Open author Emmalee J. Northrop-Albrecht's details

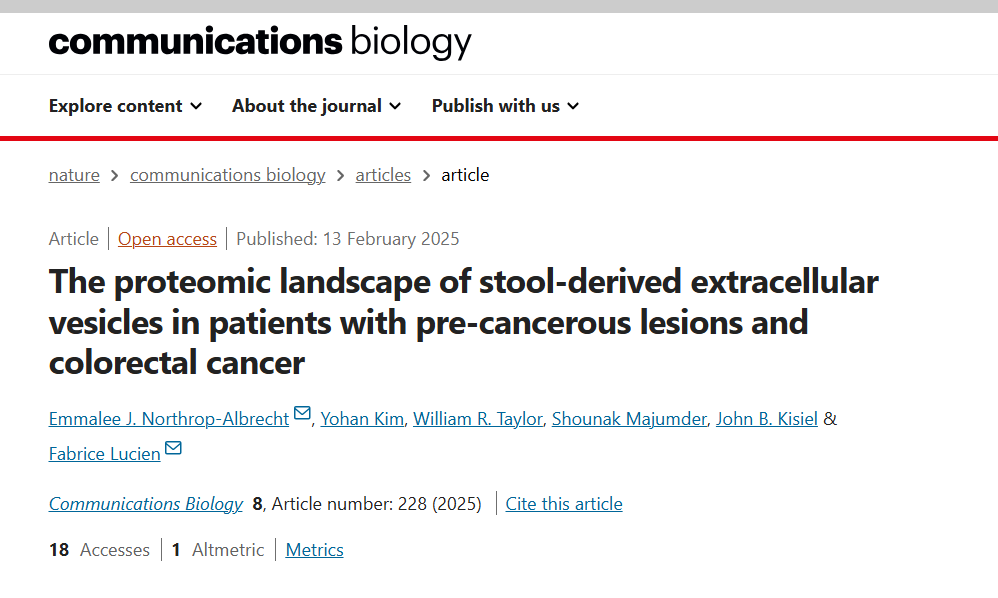(x=169, y=419)
